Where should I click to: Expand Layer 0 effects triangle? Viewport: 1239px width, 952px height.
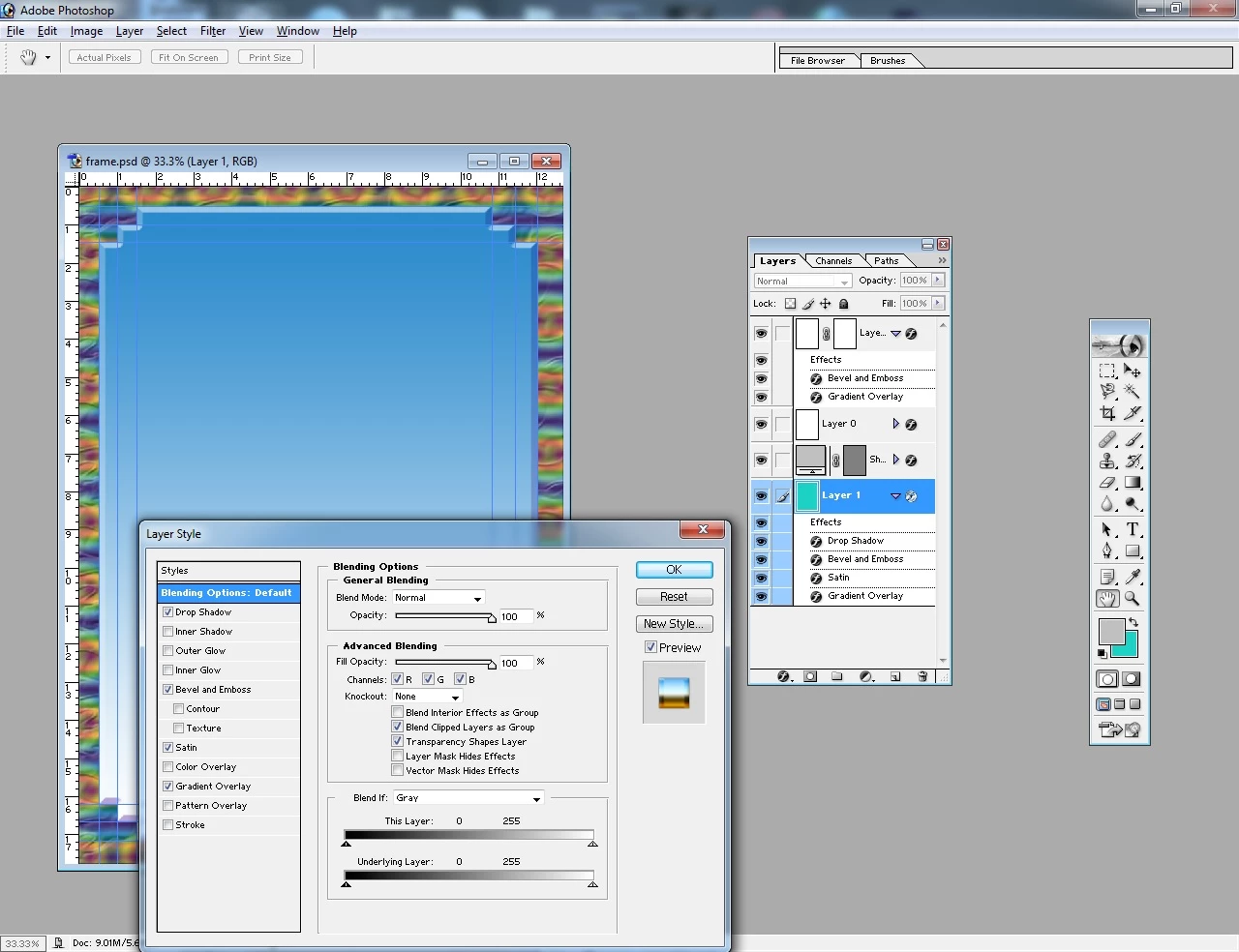[895, 424]
